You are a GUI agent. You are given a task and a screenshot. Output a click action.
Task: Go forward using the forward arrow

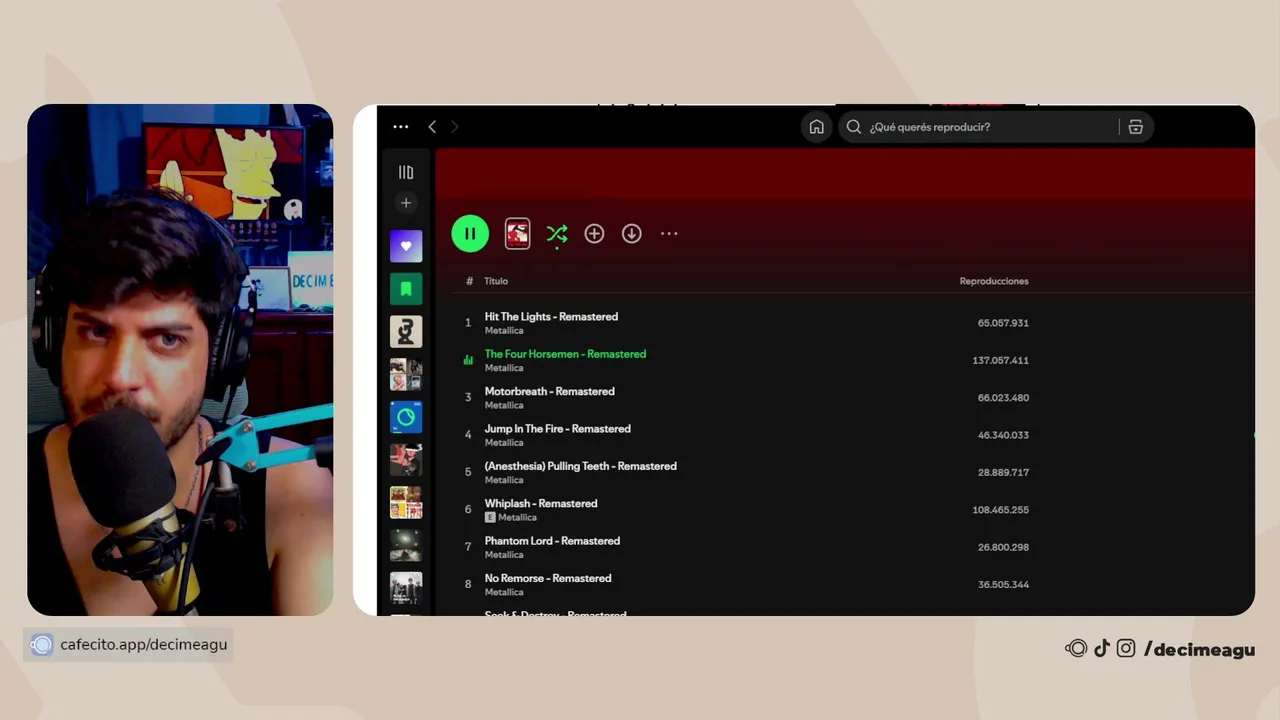point(454,127)
